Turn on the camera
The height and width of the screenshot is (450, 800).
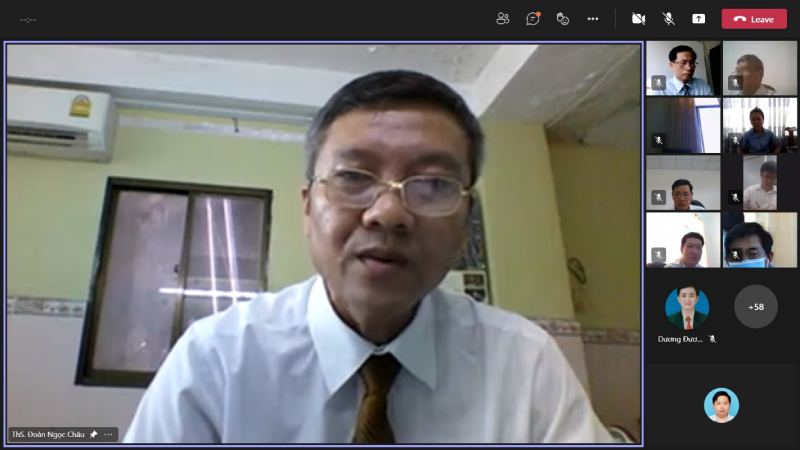point(638,18)
